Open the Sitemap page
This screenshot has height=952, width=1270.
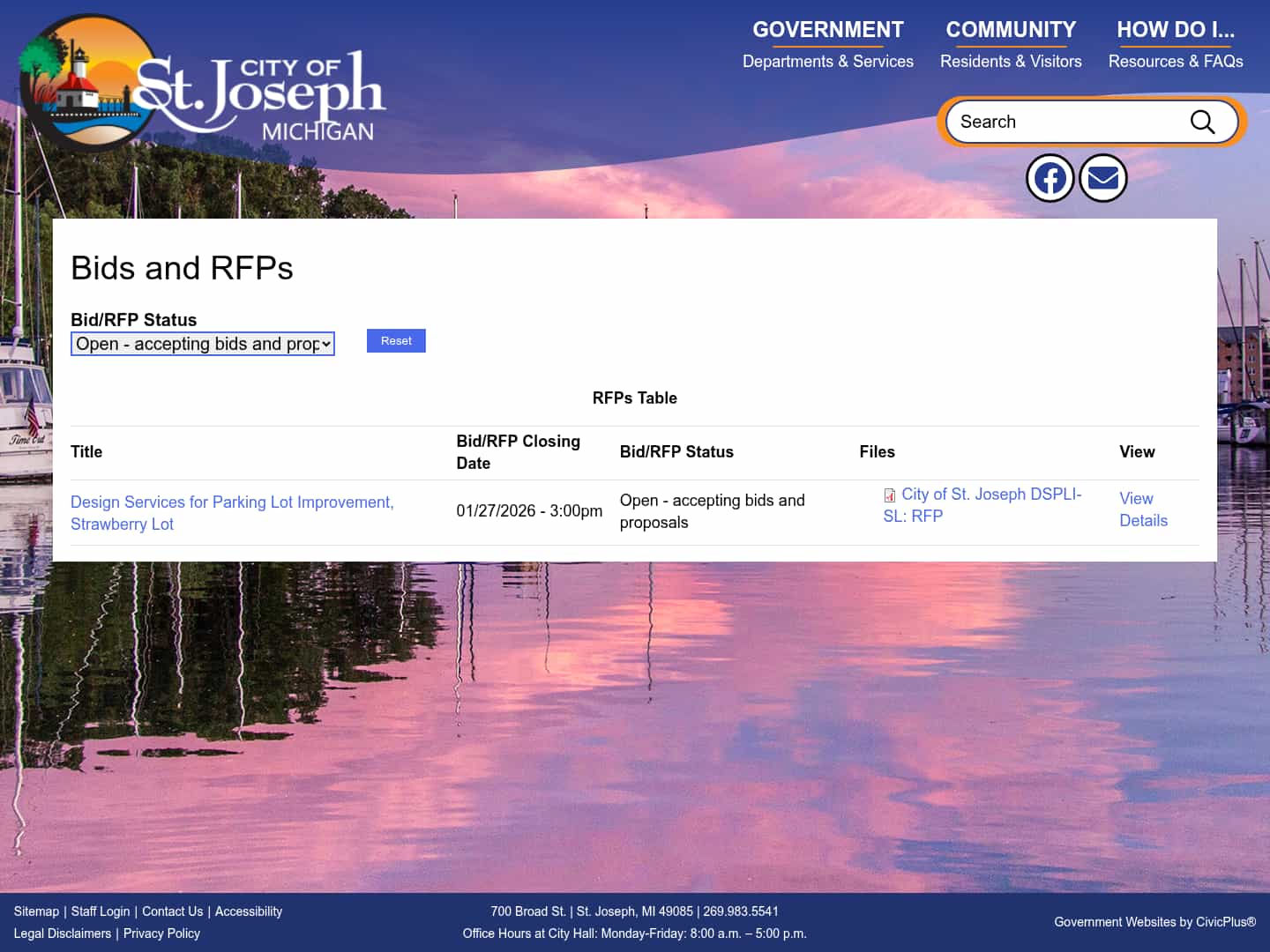(36, 911)
